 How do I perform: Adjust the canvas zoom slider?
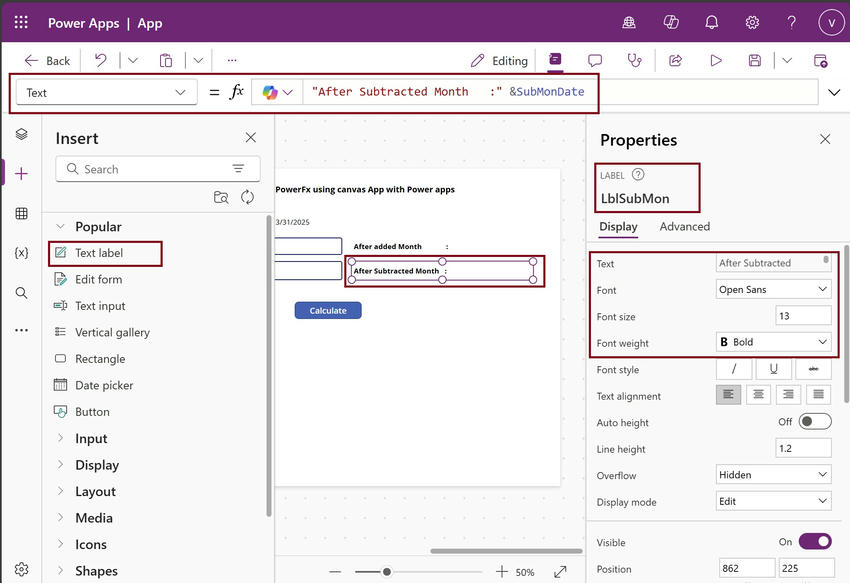tap(387, 572)
